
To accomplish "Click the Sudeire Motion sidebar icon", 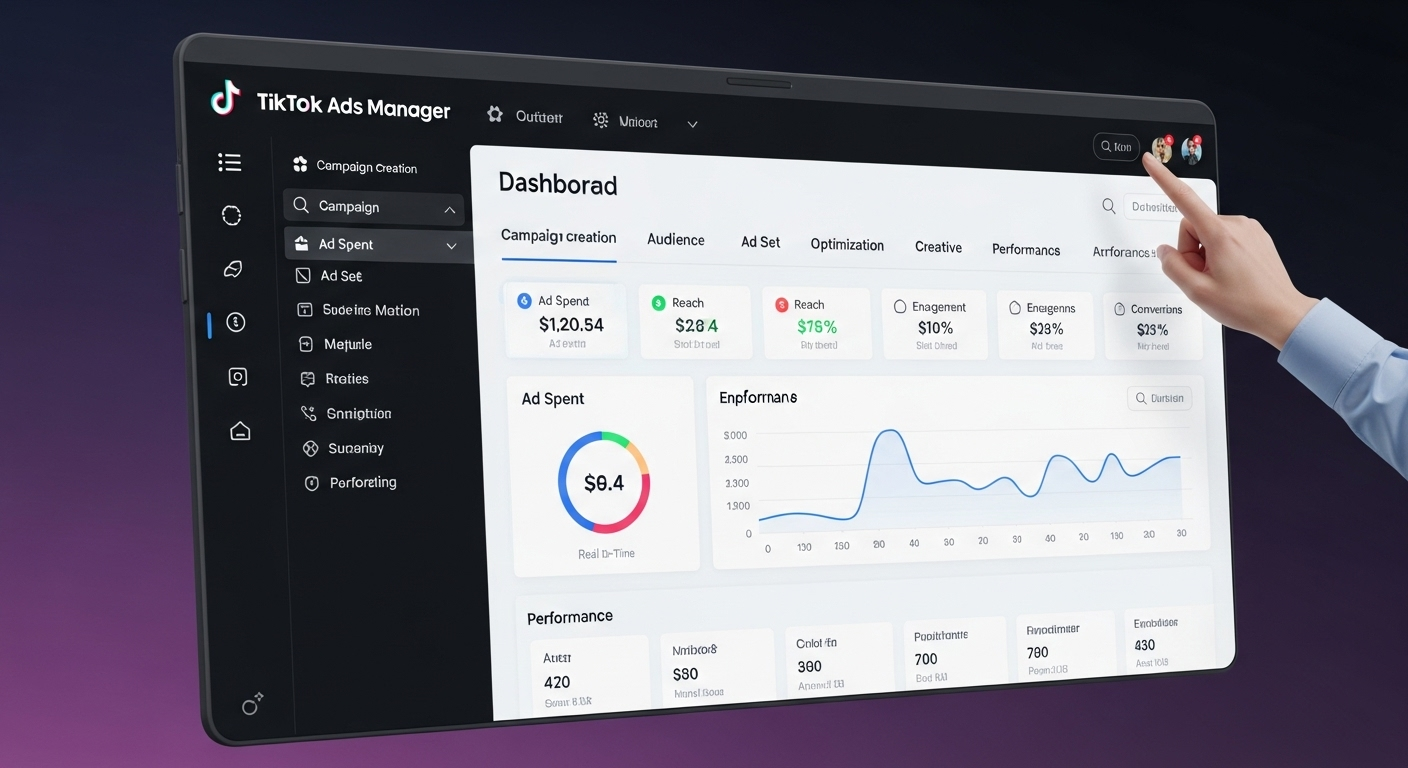I will (x=305, y=310).
